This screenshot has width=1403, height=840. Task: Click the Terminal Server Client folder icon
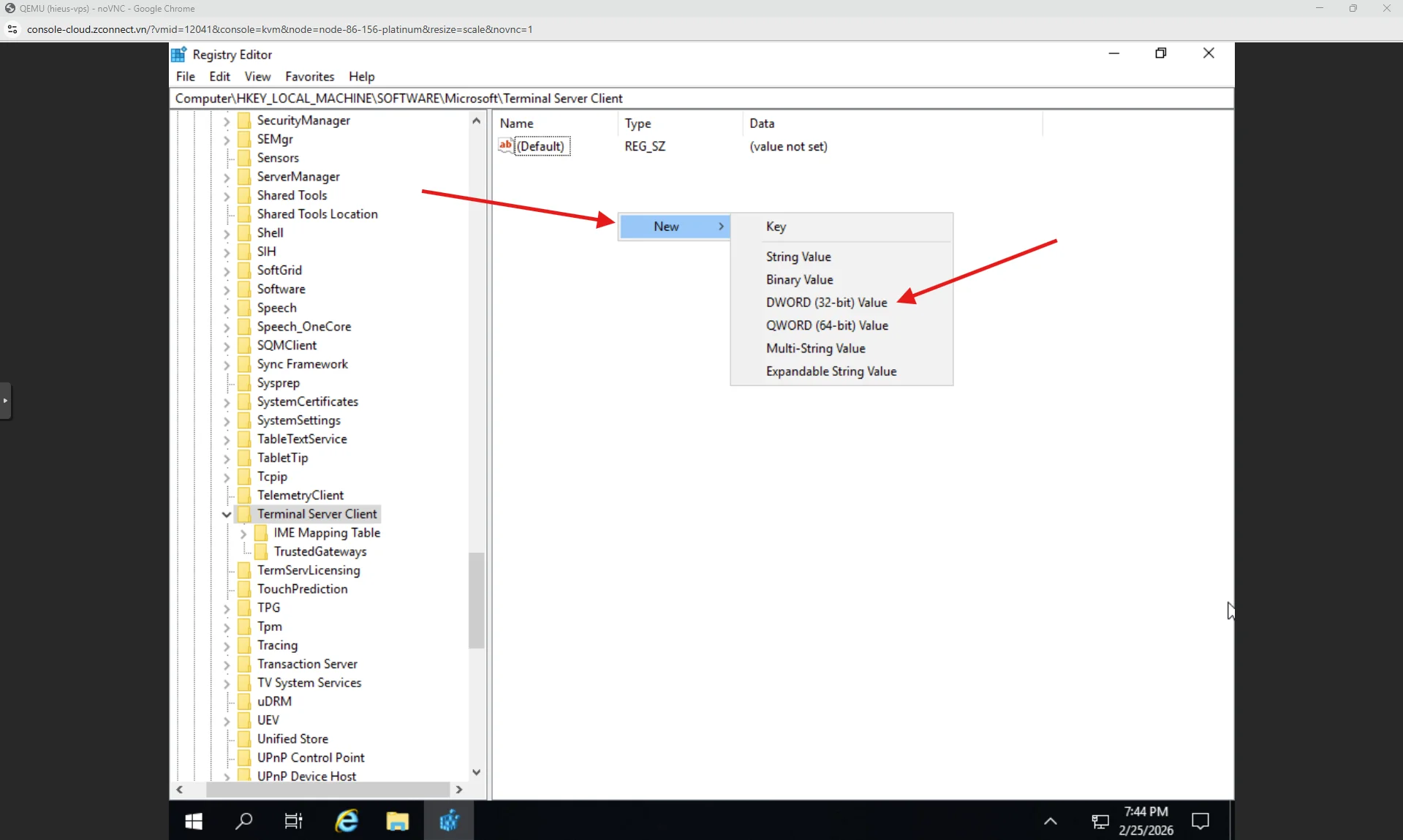coord(245,514)
